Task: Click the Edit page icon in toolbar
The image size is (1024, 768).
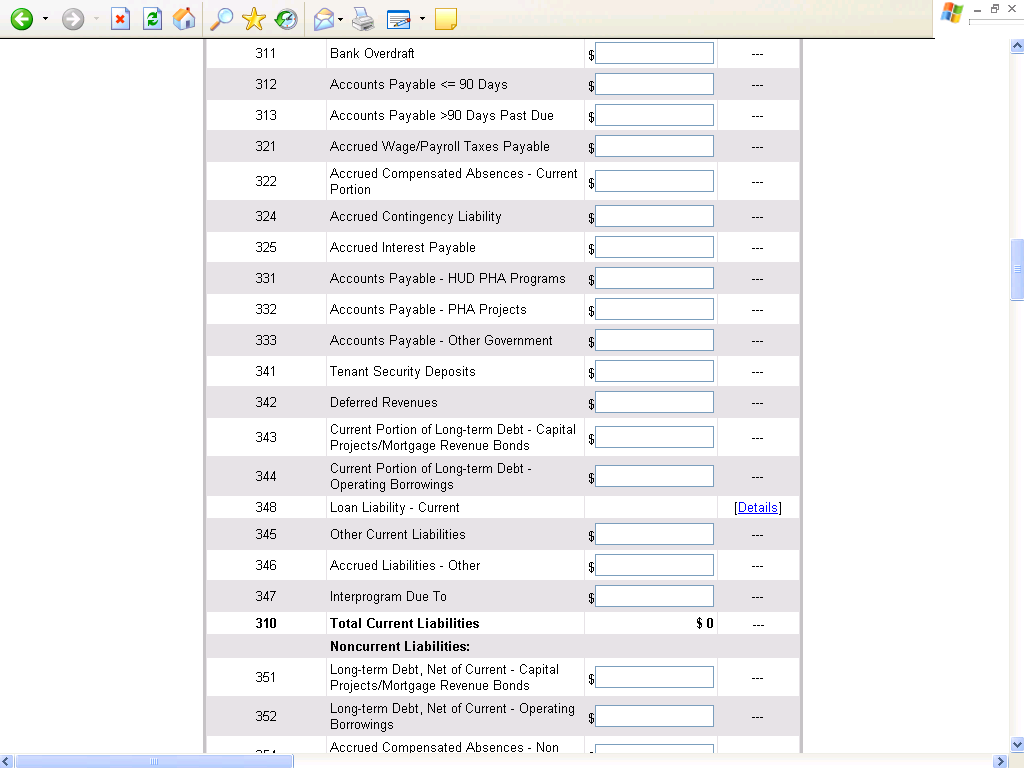Action: (398, 19)
